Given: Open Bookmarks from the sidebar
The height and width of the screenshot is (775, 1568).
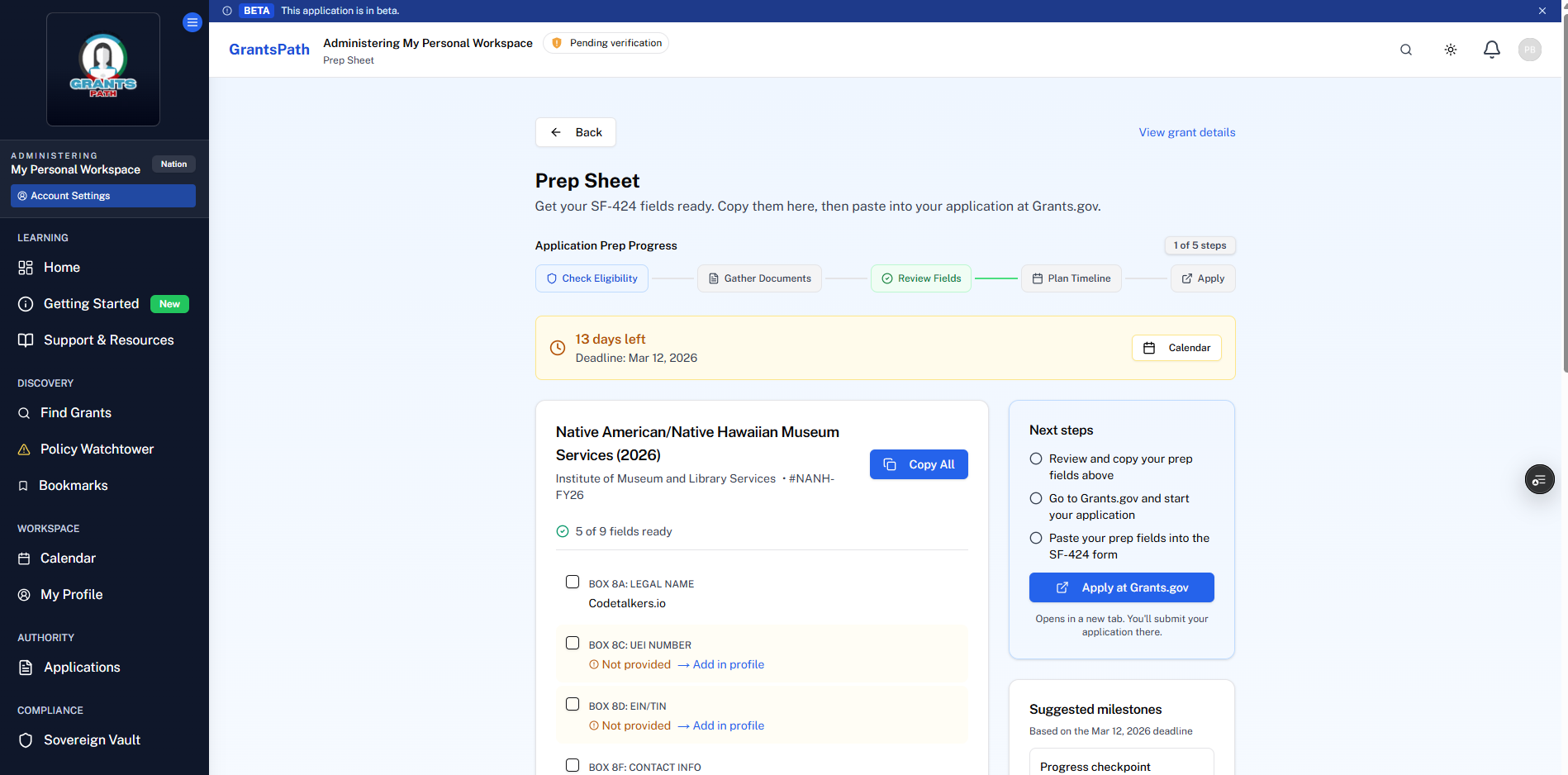Looking at the screenshot, I should point(74,485).
